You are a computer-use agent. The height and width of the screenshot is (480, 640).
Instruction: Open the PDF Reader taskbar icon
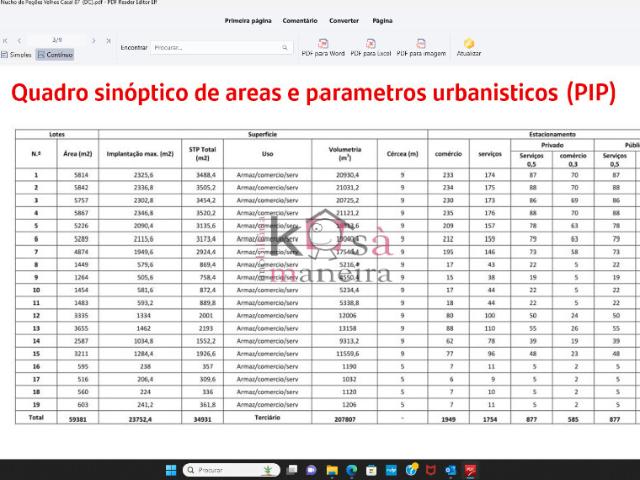click(x=470, y=470)
